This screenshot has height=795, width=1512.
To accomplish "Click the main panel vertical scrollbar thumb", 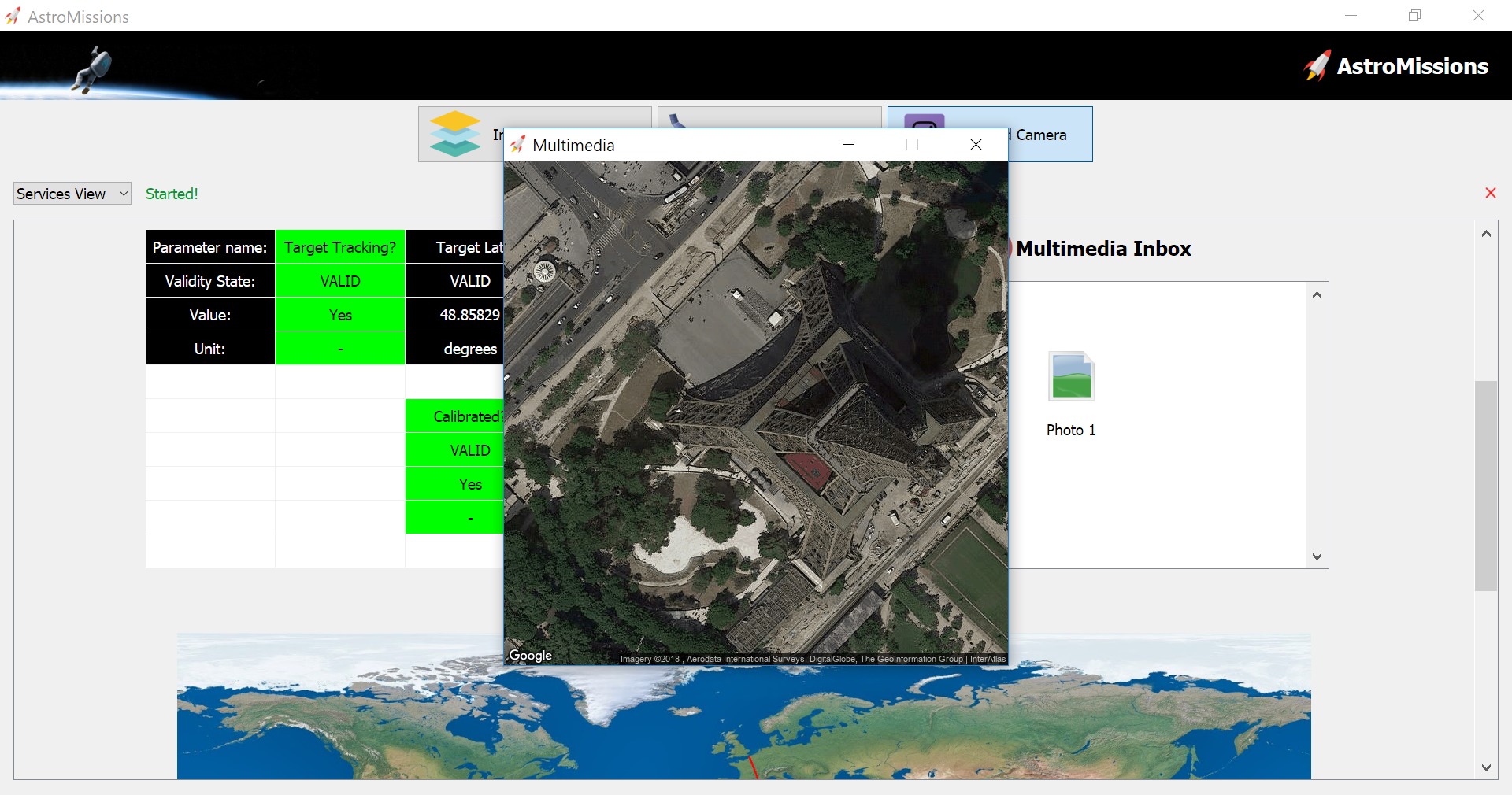I will 1486,485.
